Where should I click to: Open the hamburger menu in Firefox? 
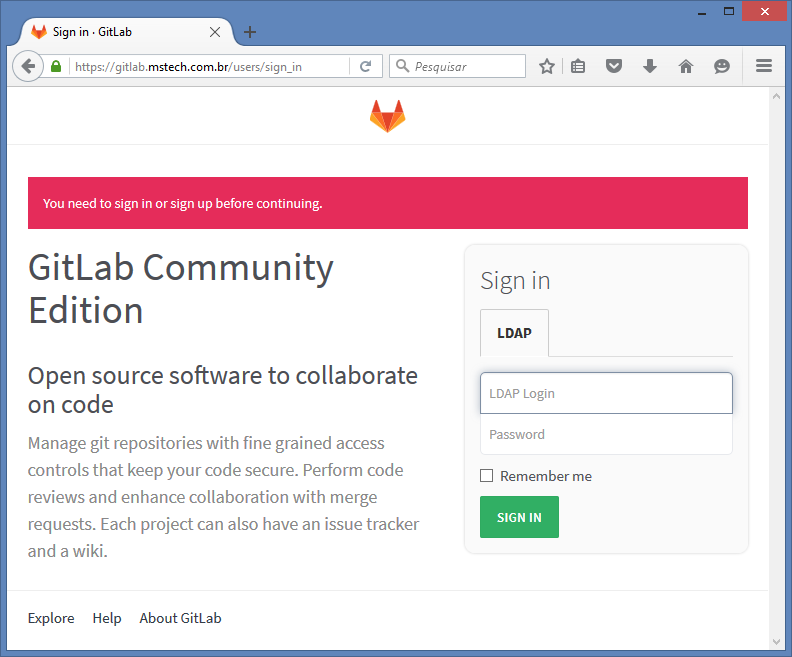coord(764,66)
